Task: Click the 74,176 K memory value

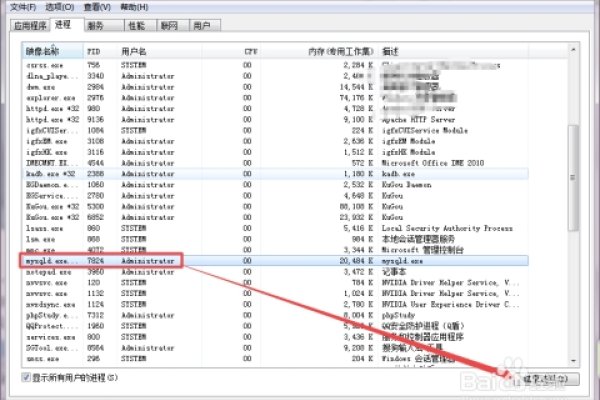Action: click(356, 98)
